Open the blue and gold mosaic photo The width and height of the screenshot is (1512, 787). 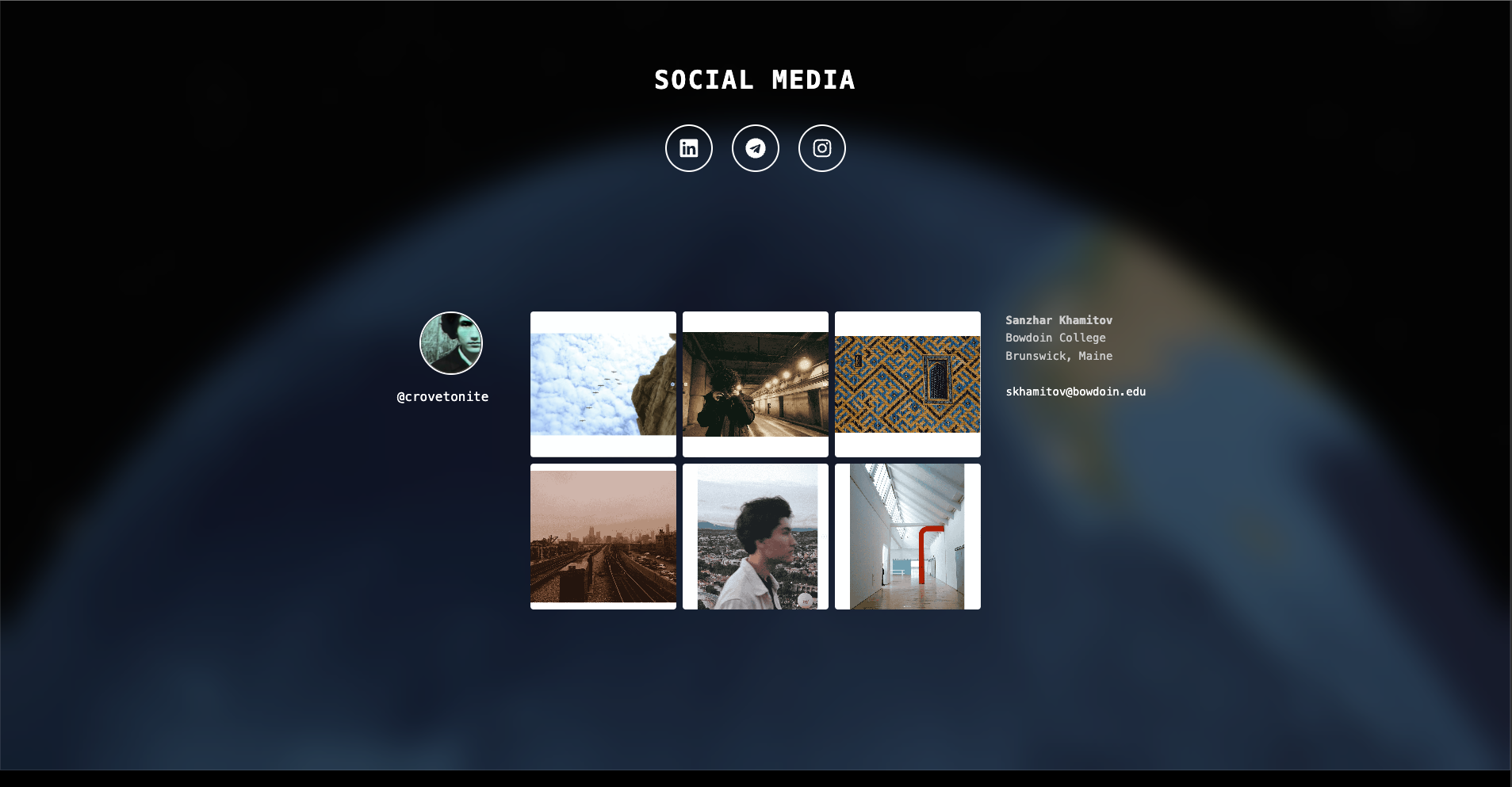pos(907,384)
